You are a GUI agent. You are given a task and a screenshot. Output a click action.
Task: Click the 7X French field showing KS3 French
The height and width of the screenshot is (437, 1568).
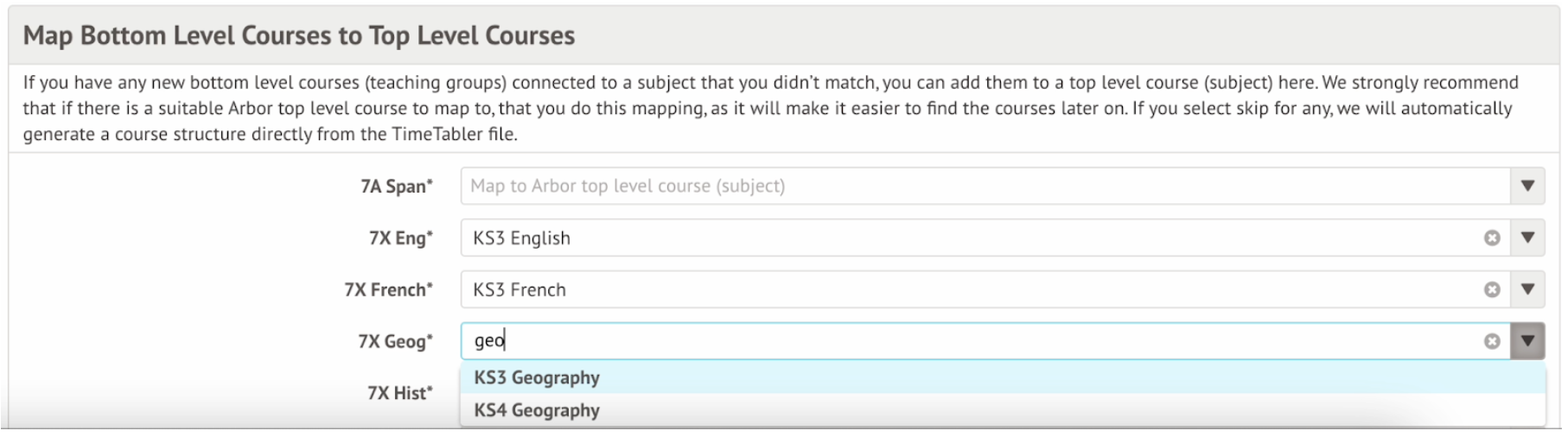tap(951, 290)
